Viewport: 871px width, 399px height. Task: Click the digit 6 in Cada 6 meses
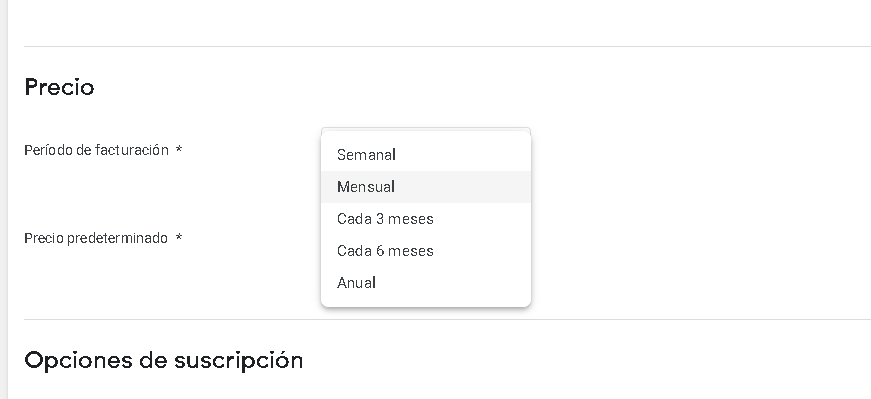(380, 251)
